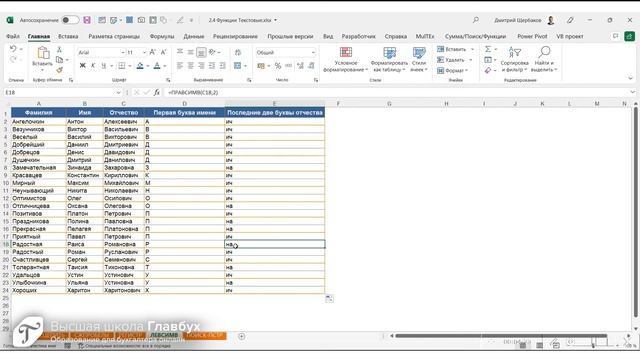The image size is (640, 360).
Task: Open the Arial font name dropdown
Action: click(122, 53)
